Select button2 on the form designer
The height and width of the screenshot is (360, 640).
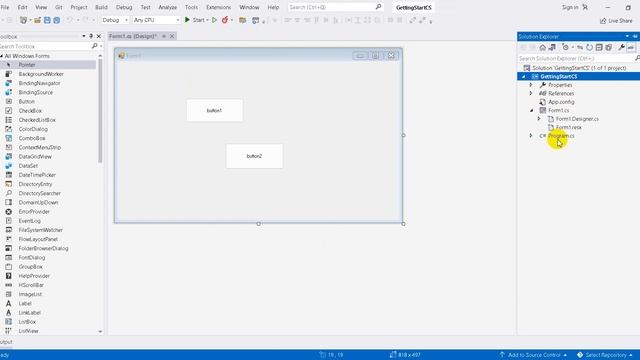click(254, 156)
